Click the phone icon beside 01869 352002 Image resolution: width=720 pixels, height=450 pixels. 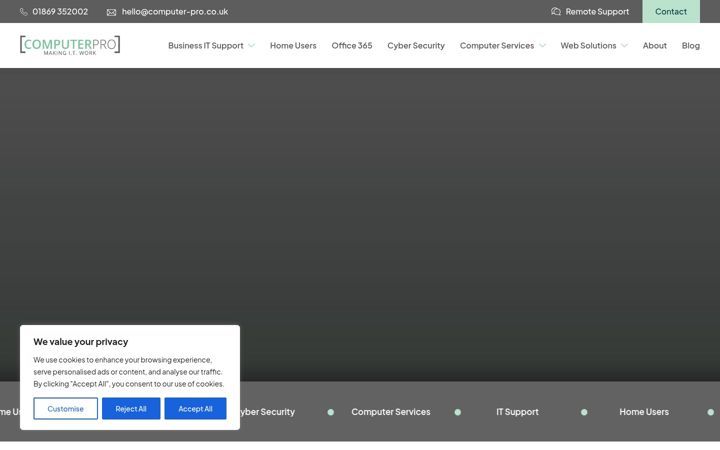tap(24, 12)
